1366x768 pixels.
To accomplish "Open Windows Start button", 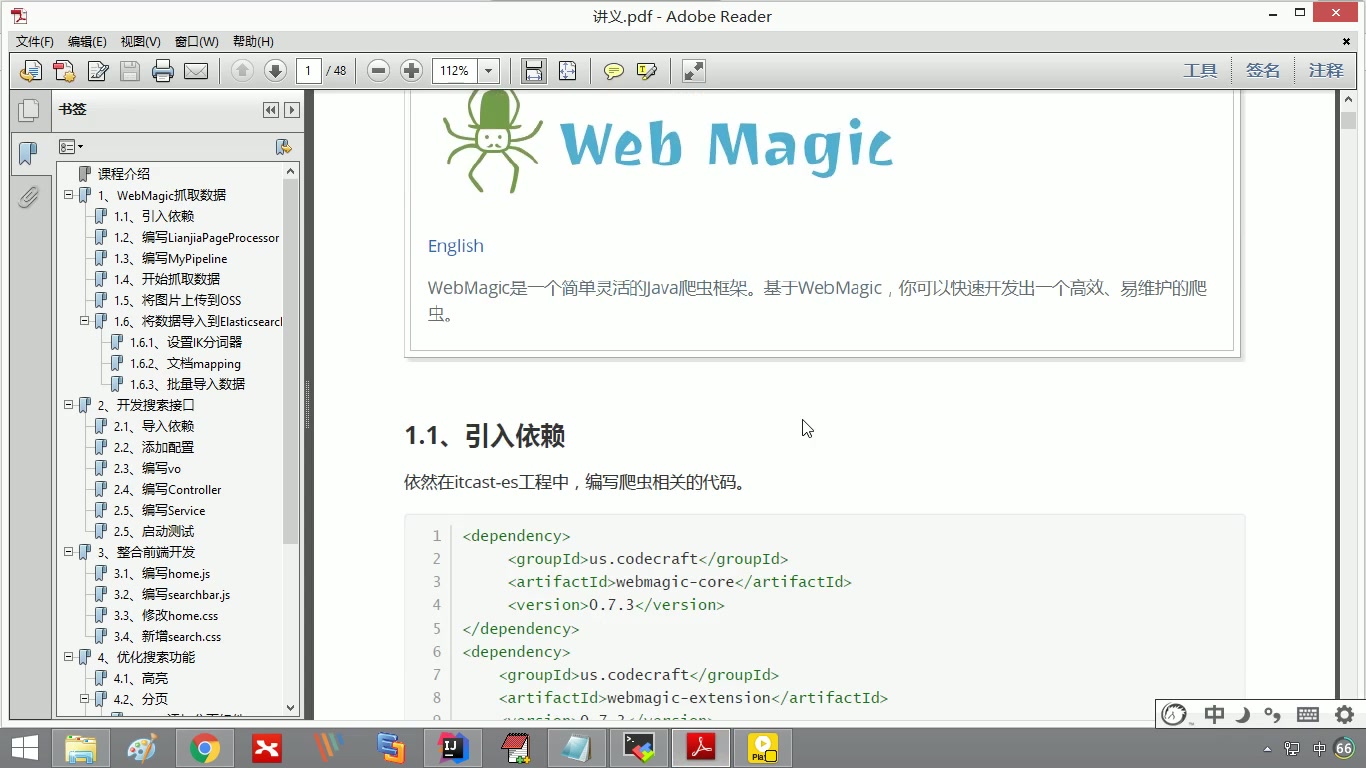I will (24, 748).
